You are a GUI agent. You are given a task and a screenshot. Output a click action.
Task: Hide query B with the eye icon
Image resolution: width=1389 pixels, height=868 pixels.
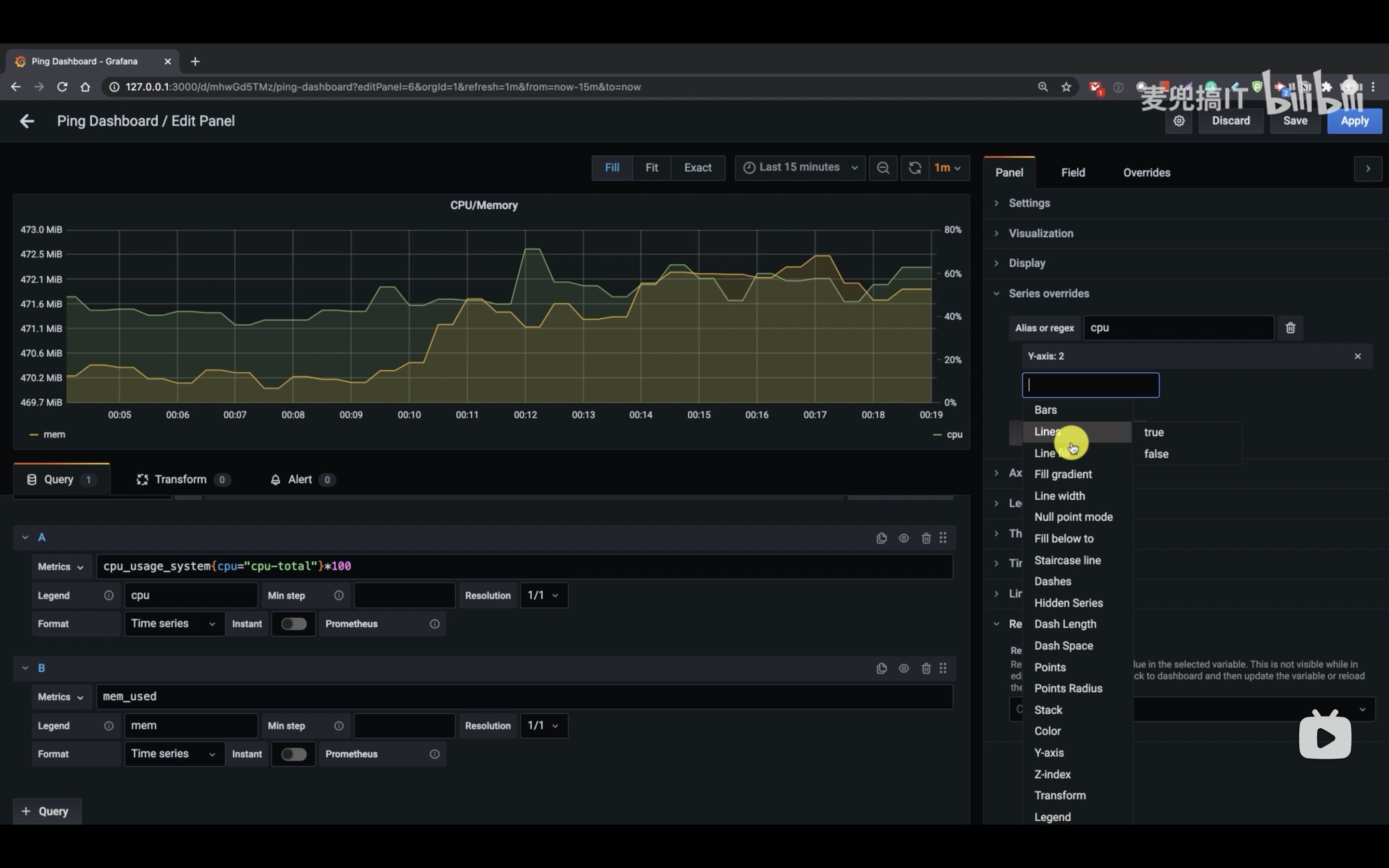(x=903, y=668)
